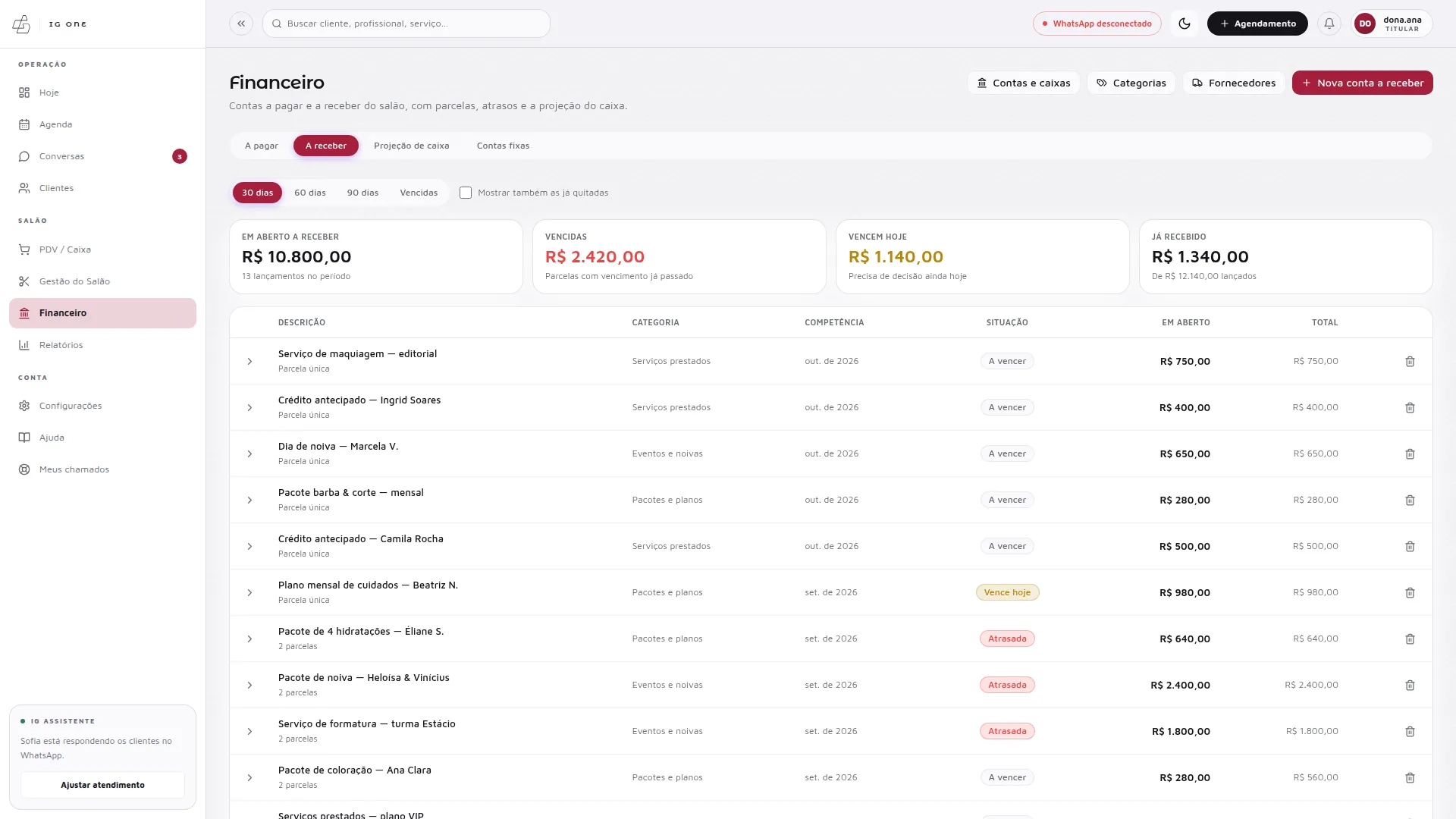Expand Pacote de coloração — Ana Clara row
Viewport: 1456px width, 819px height.
point(249,778)
